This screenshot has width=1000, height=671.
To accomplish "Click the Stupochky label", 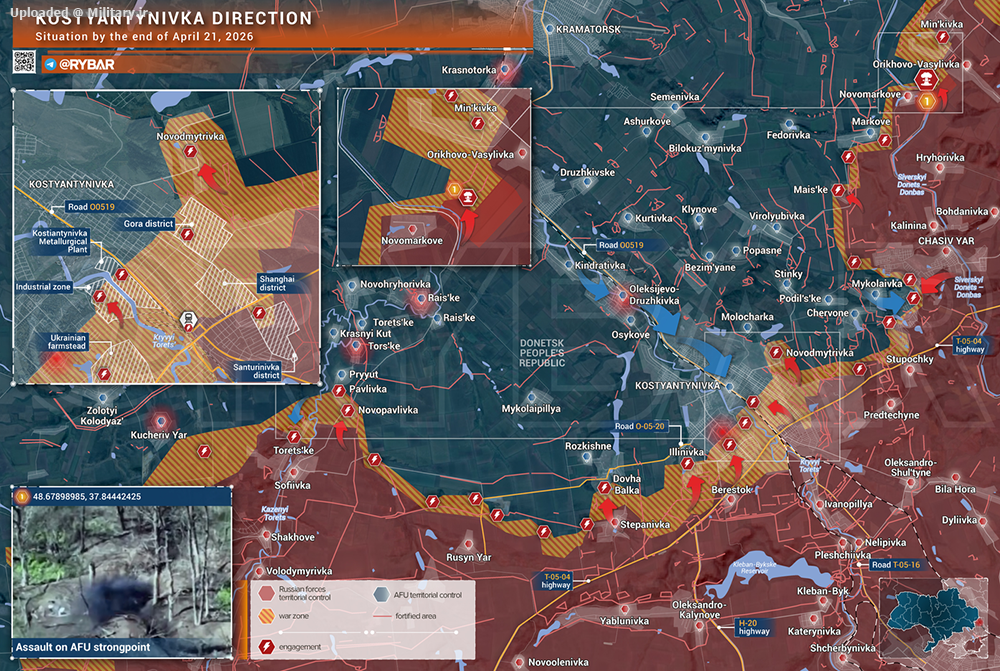I will tap(909, 359).
